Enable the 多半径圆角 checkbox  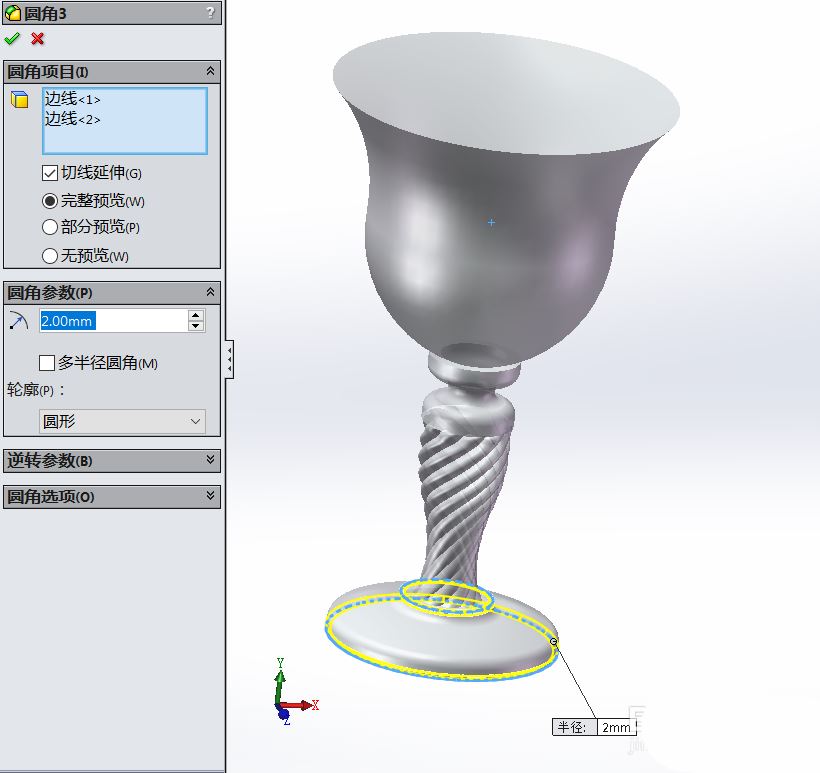47,363
